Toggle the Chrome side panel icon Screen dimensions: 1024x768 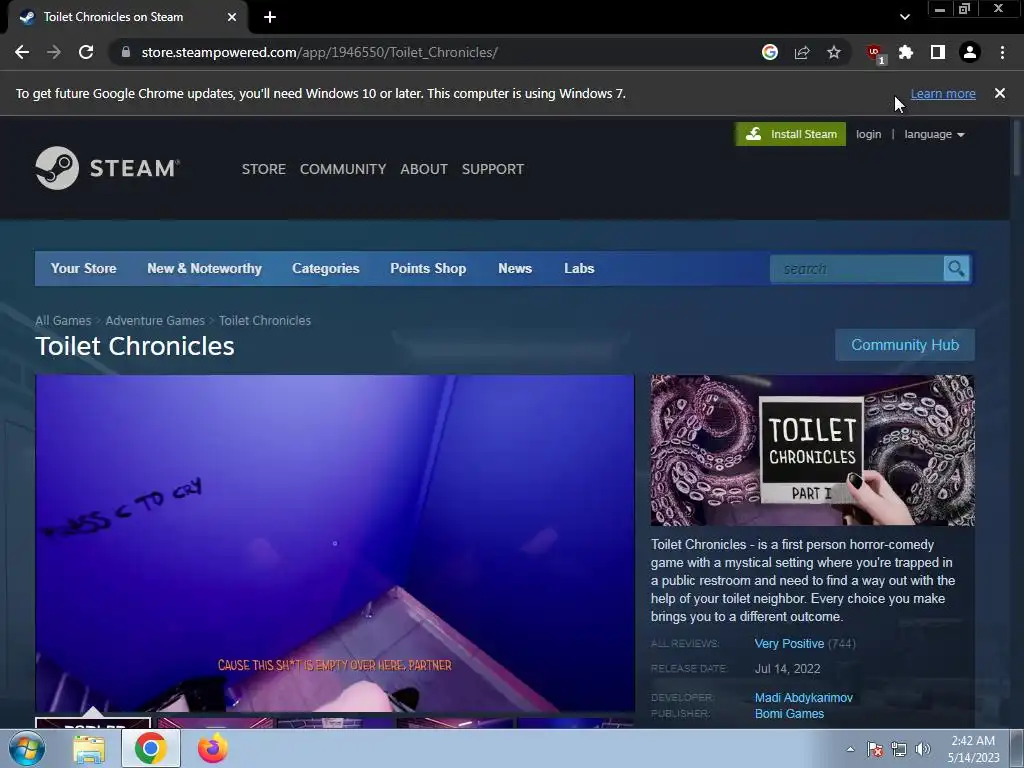[938, 52]
